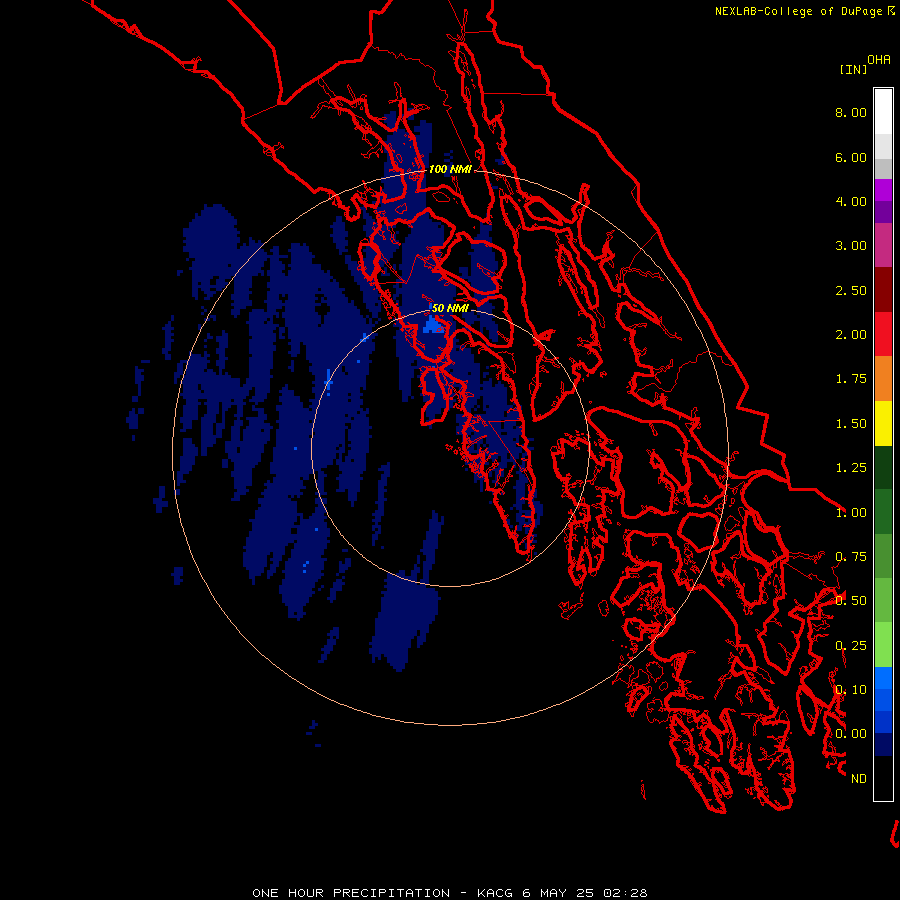Select the 1.00 legend value
The width and height of the screenshot is (900, 900).
click(851, 513)
